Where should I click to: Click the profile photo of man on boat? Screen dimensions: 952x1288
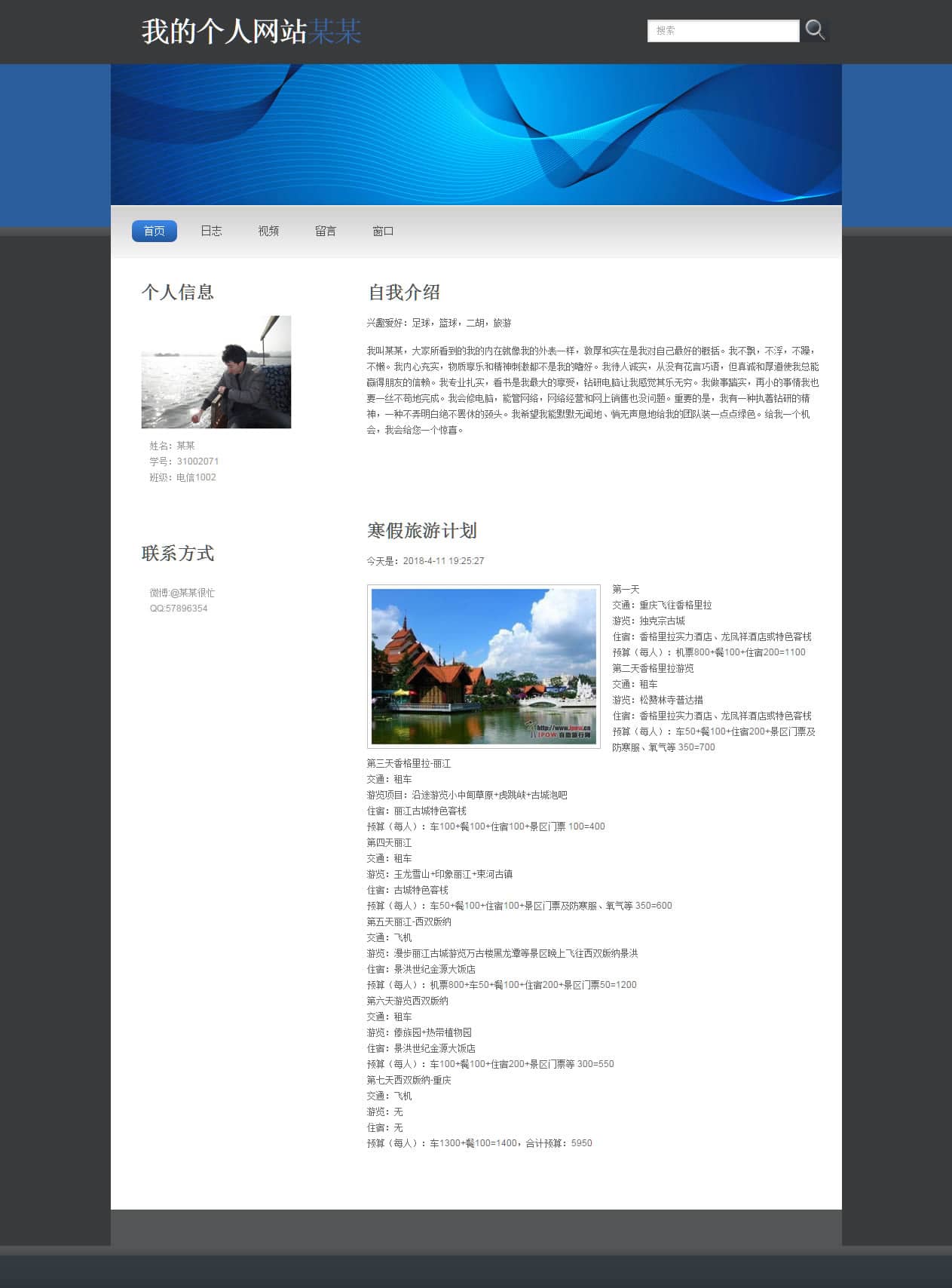point(216,372)
